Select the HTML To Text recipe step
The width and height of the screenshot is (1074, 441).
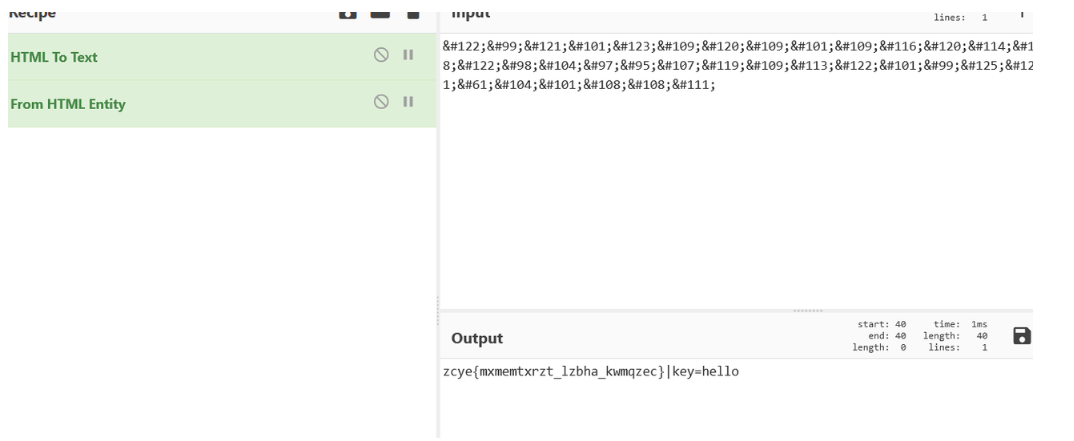[53, 57]
